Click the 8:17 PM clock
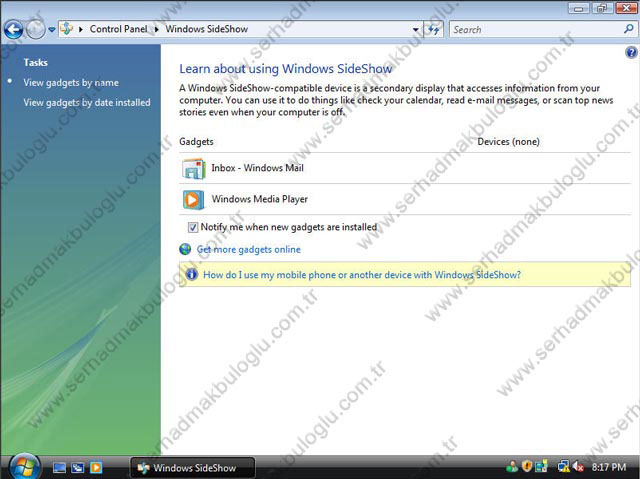Viewport: 640px width, 479px height. pyautogui.click(x=609, y=467)
